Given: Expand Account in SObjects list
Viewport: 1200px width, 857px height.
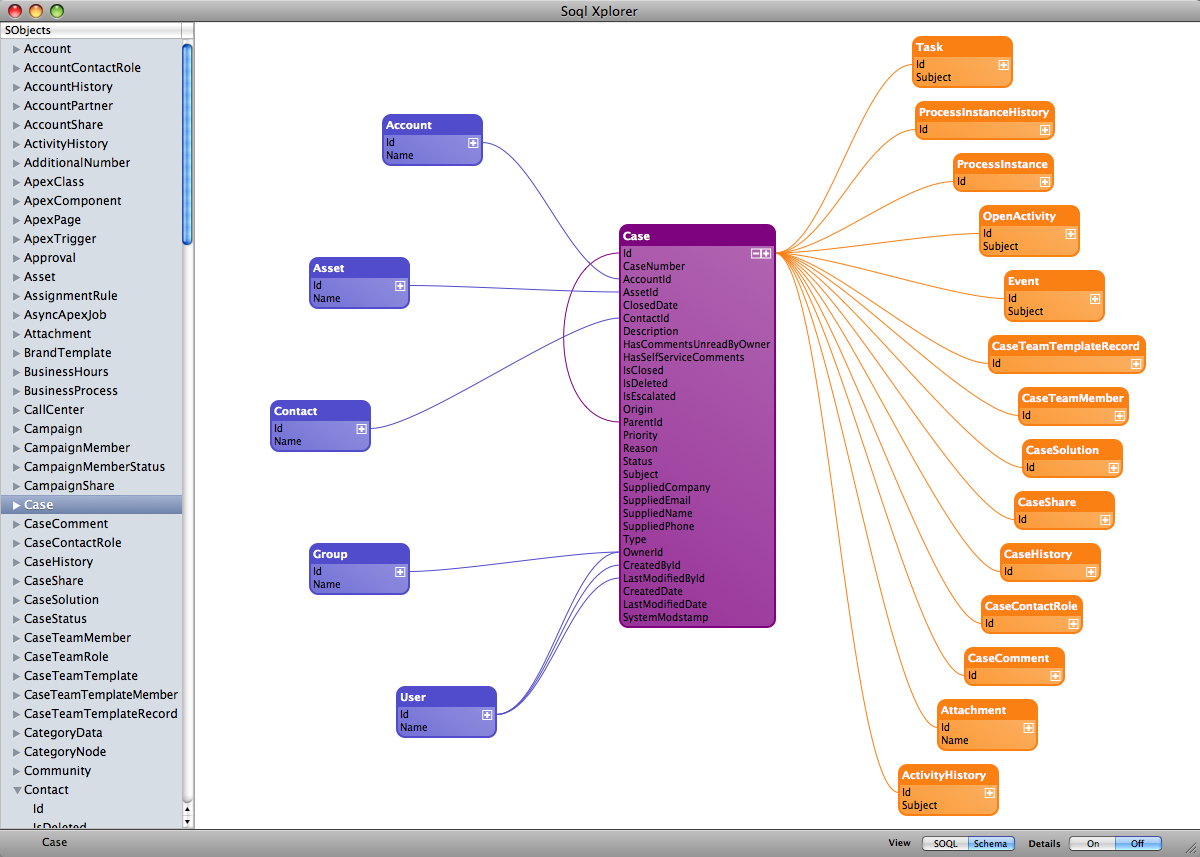Looking at the screenshot, I should [x=16, y=49].
